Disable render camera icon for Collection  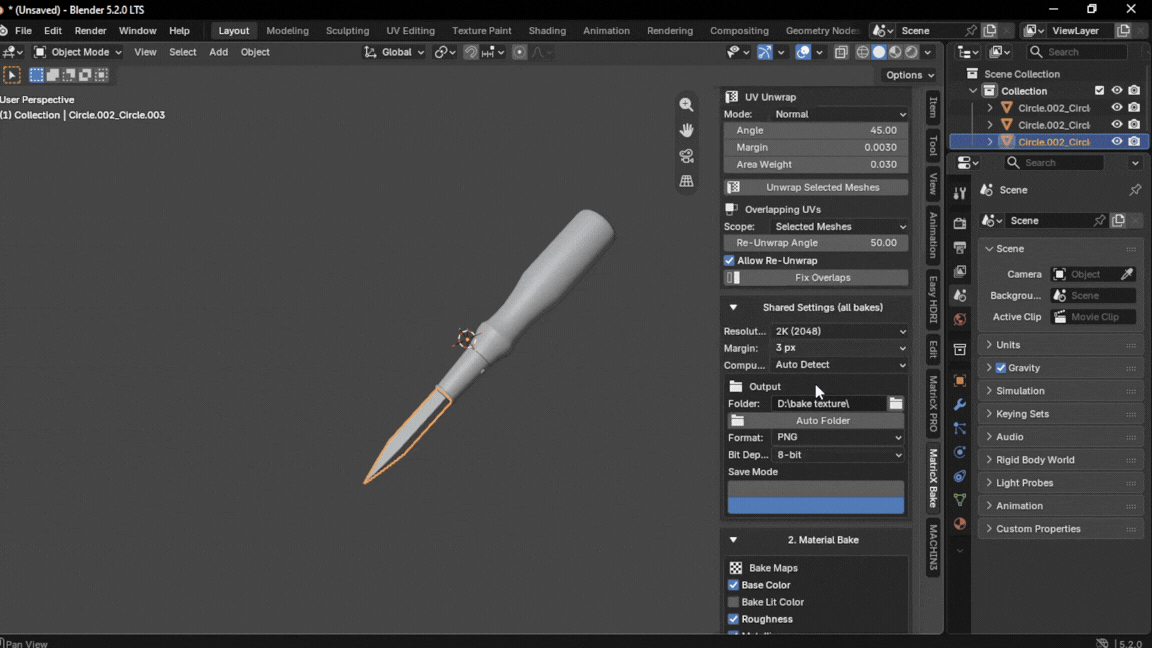[x=1134, y=91]
